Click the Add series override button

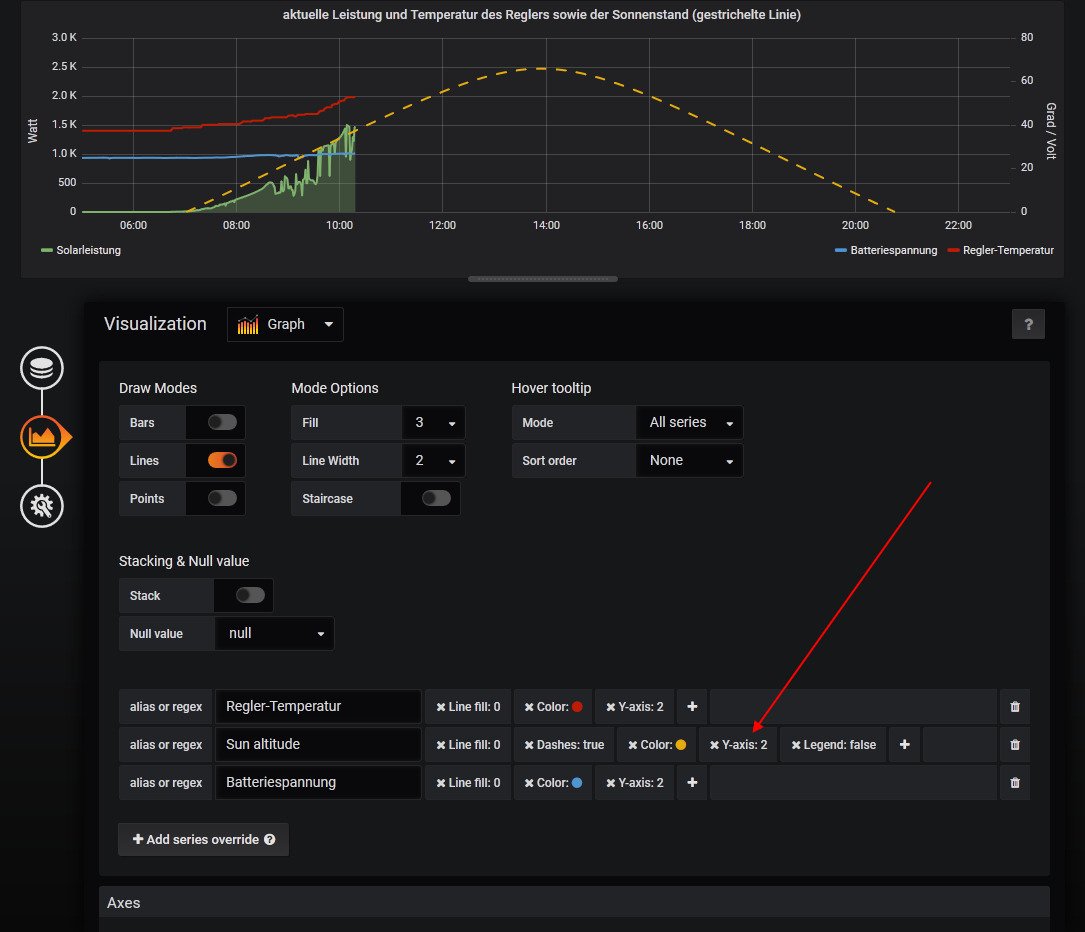click(x=203, y=840)
